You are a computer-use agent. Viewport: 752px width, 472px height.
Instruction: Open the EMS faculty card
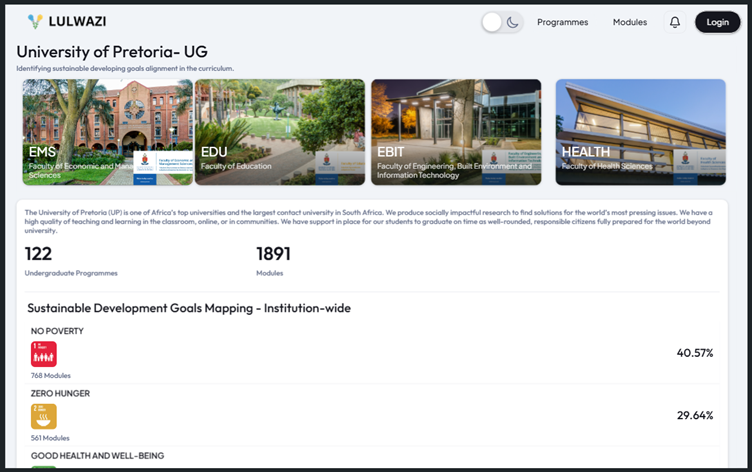click(x=107, y=132)
